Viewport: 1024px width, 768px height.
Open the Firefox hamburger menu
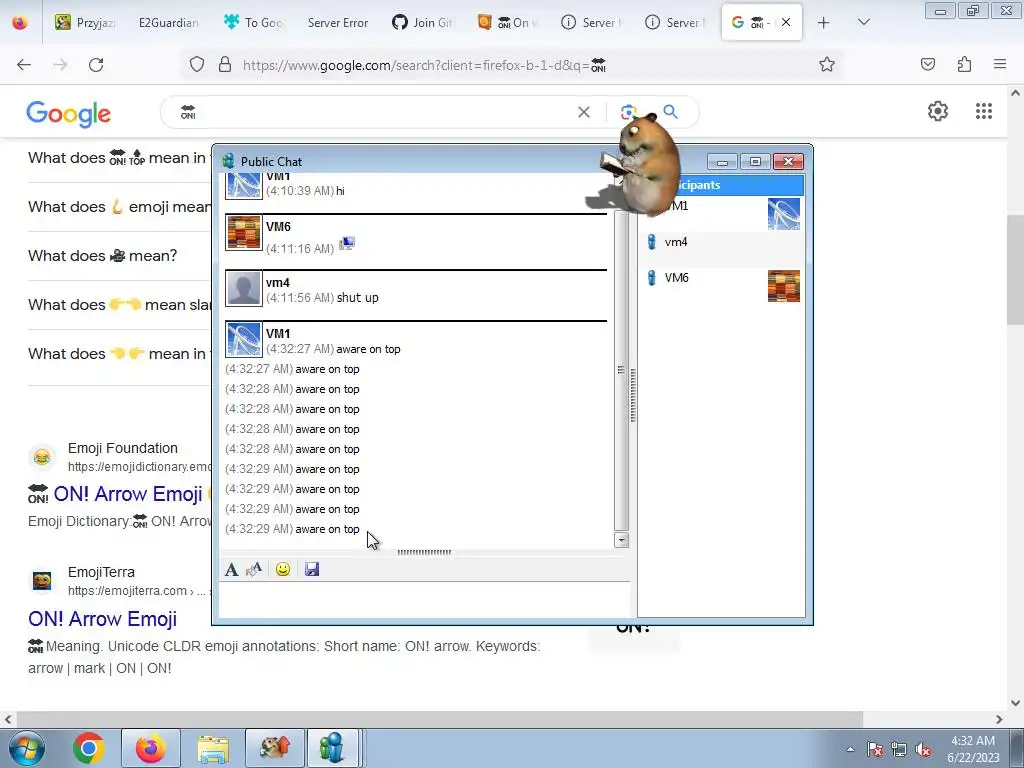(1000, 64)
